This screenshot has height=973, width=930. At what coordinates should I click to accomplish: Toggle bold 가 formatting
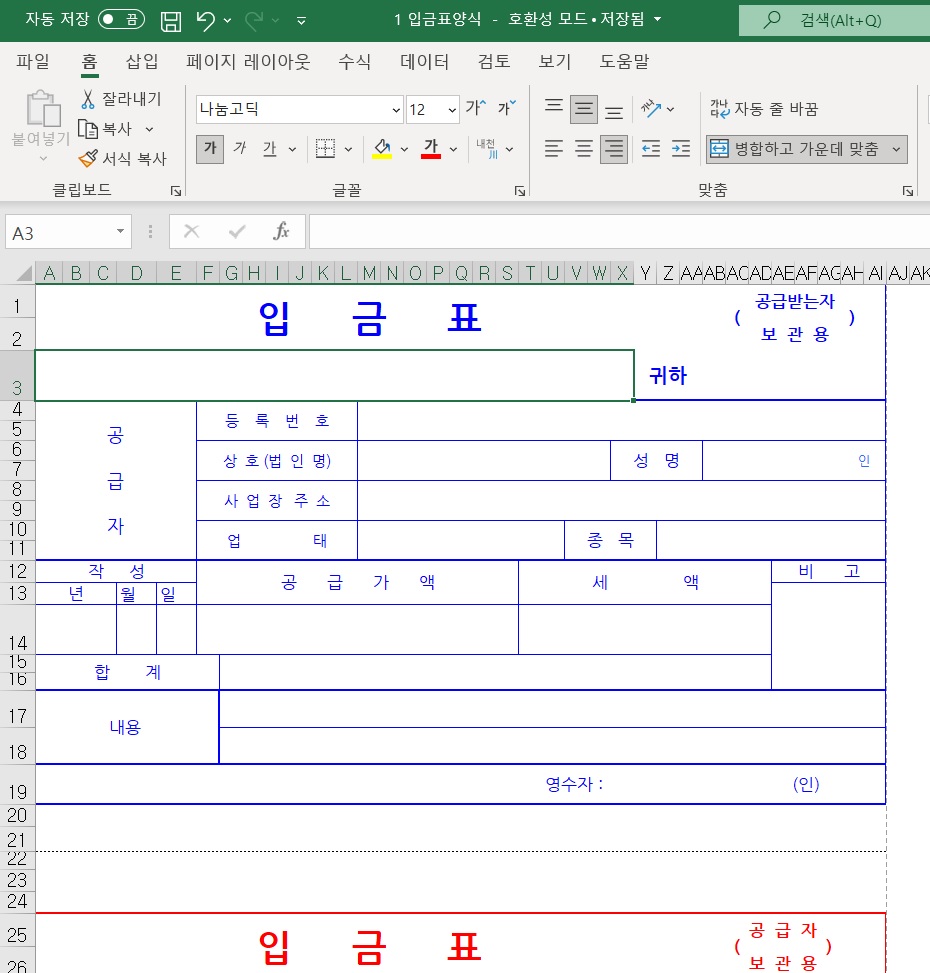tap(210, 149)
